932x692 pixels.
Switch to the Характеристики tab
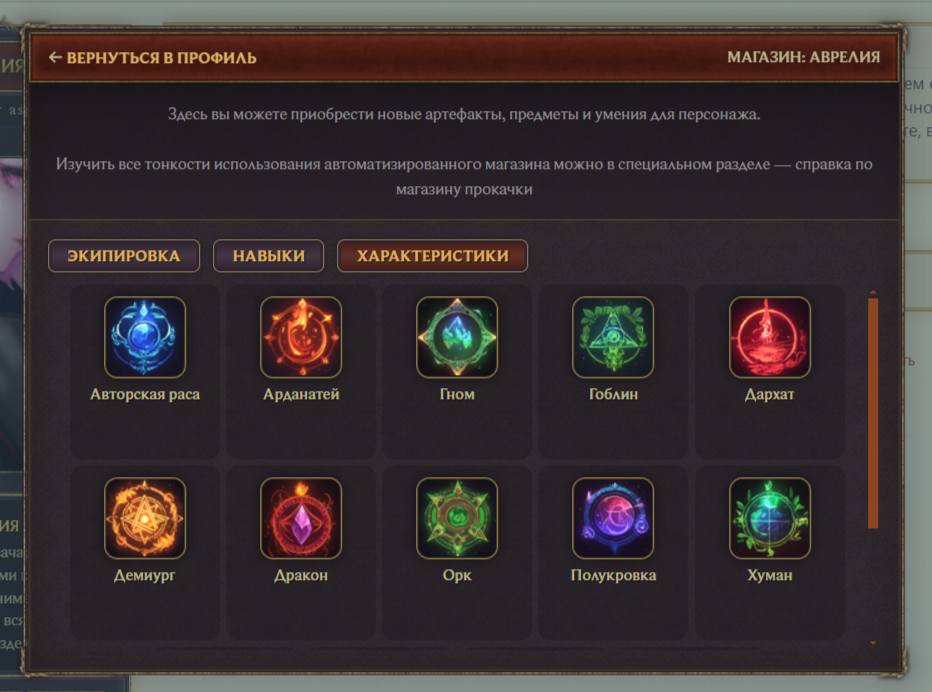point(432,256)
